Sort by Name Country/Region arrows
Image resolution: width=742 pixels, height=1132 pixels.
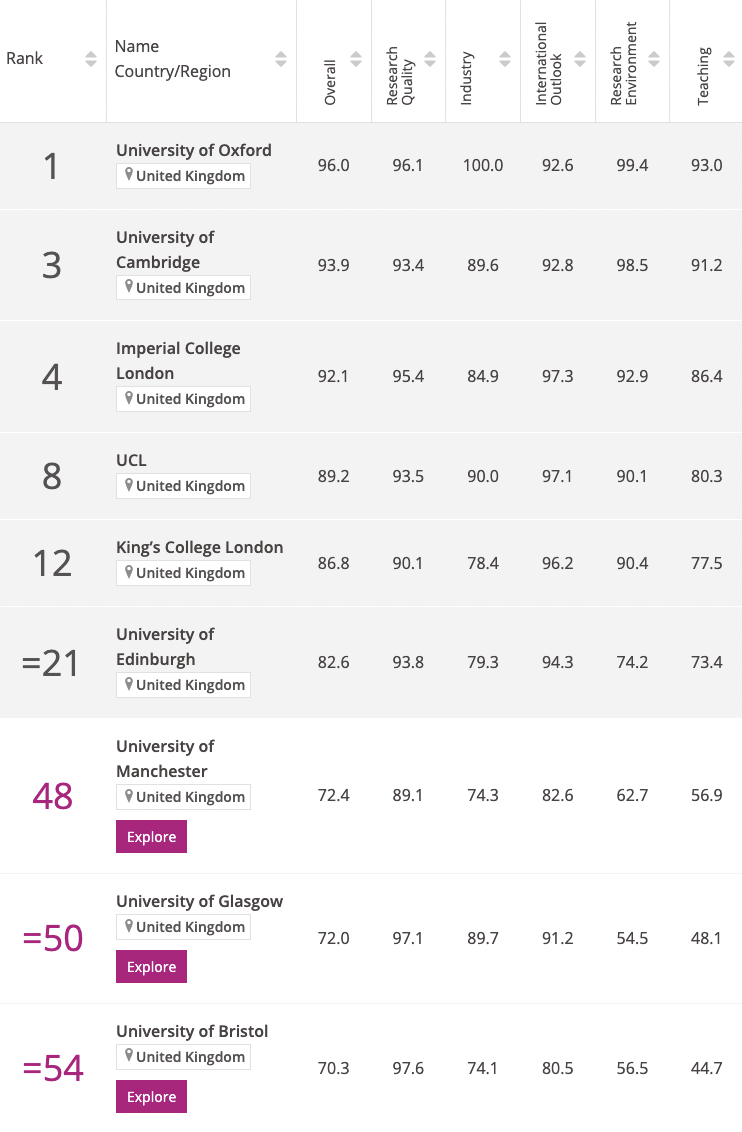[x=281, y=59]
